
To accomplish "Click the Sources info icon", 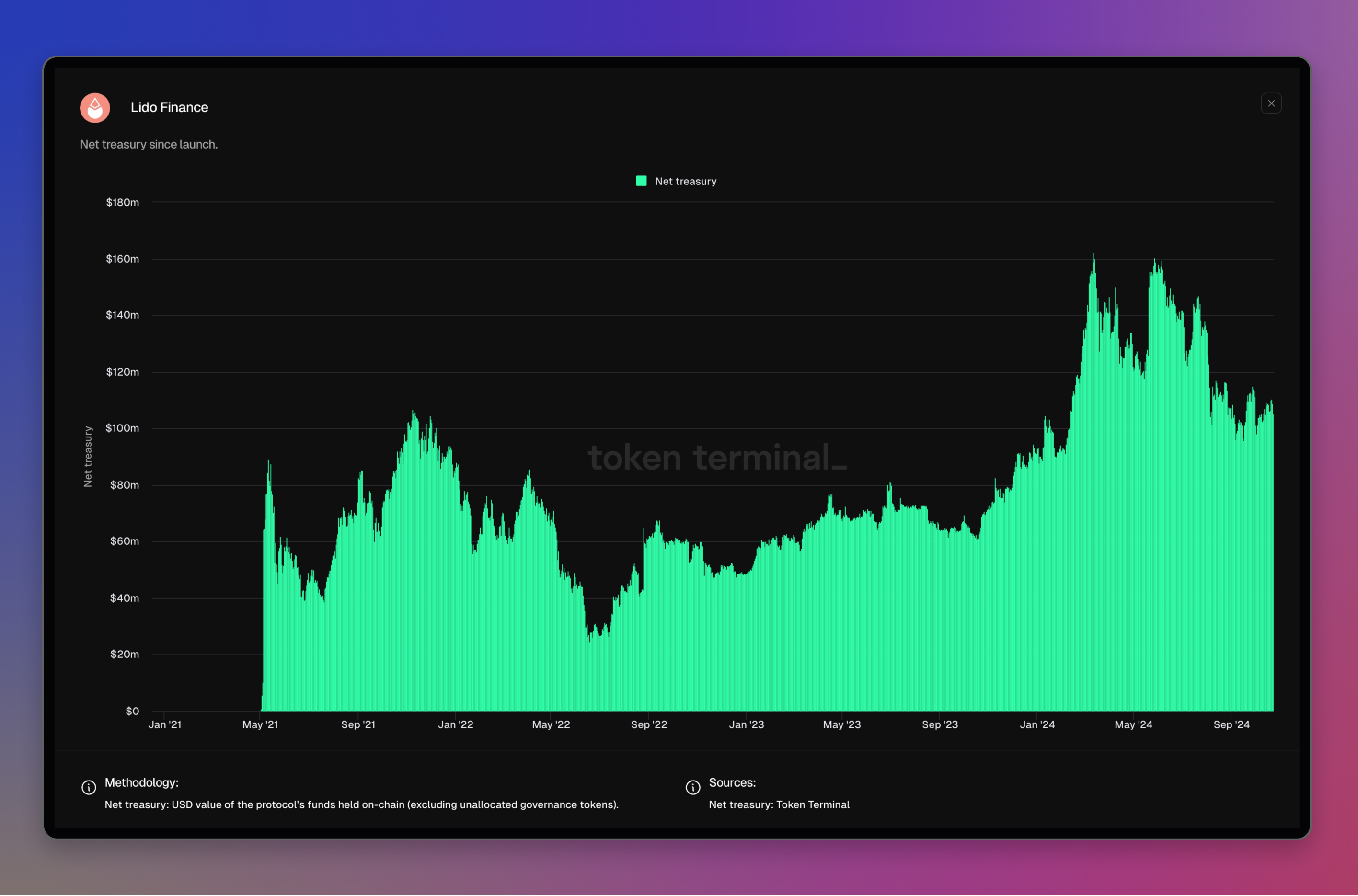I will (693, 787).
